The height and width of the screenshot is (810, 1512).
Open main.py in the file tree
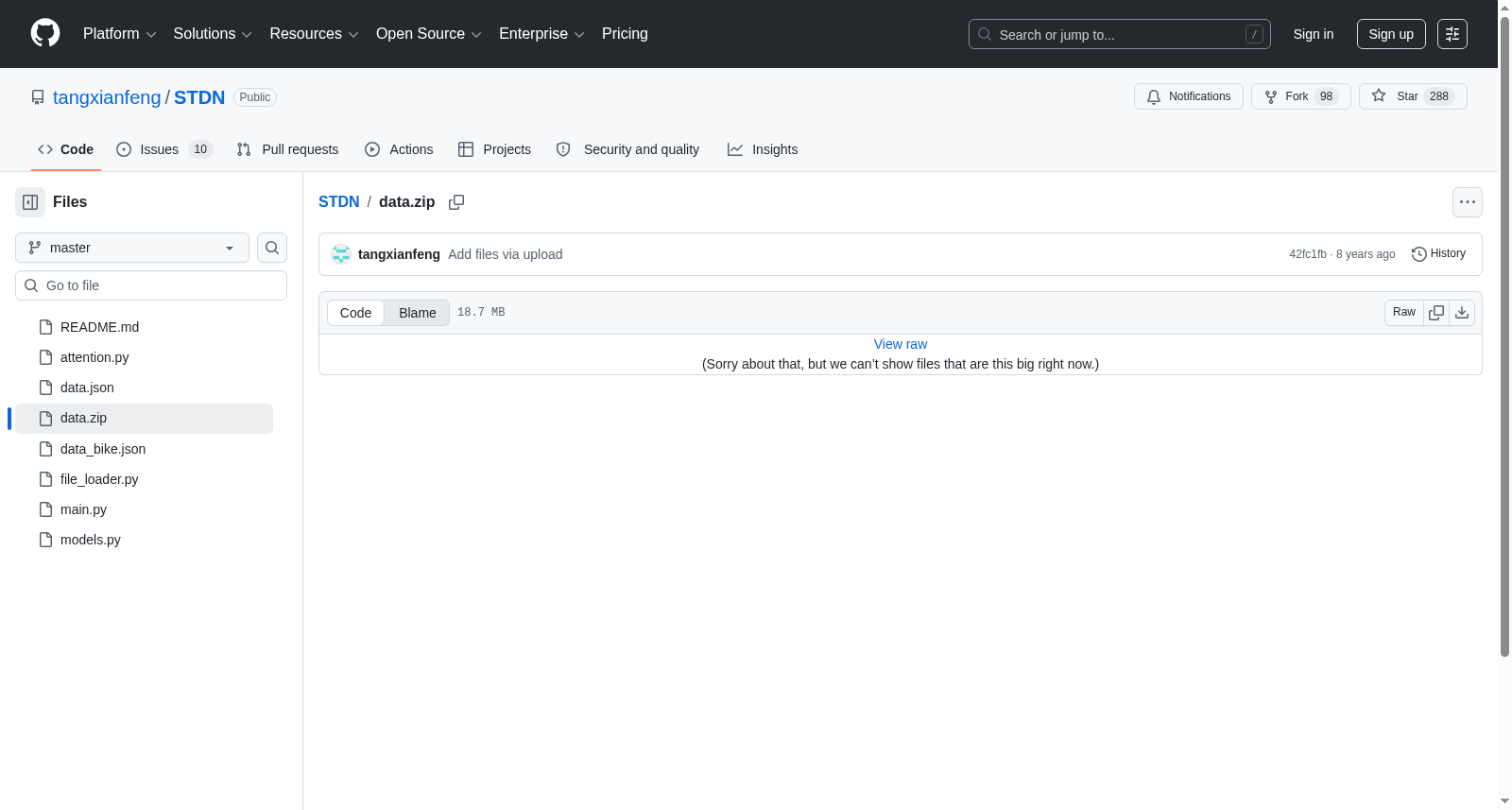pos(144,509)
